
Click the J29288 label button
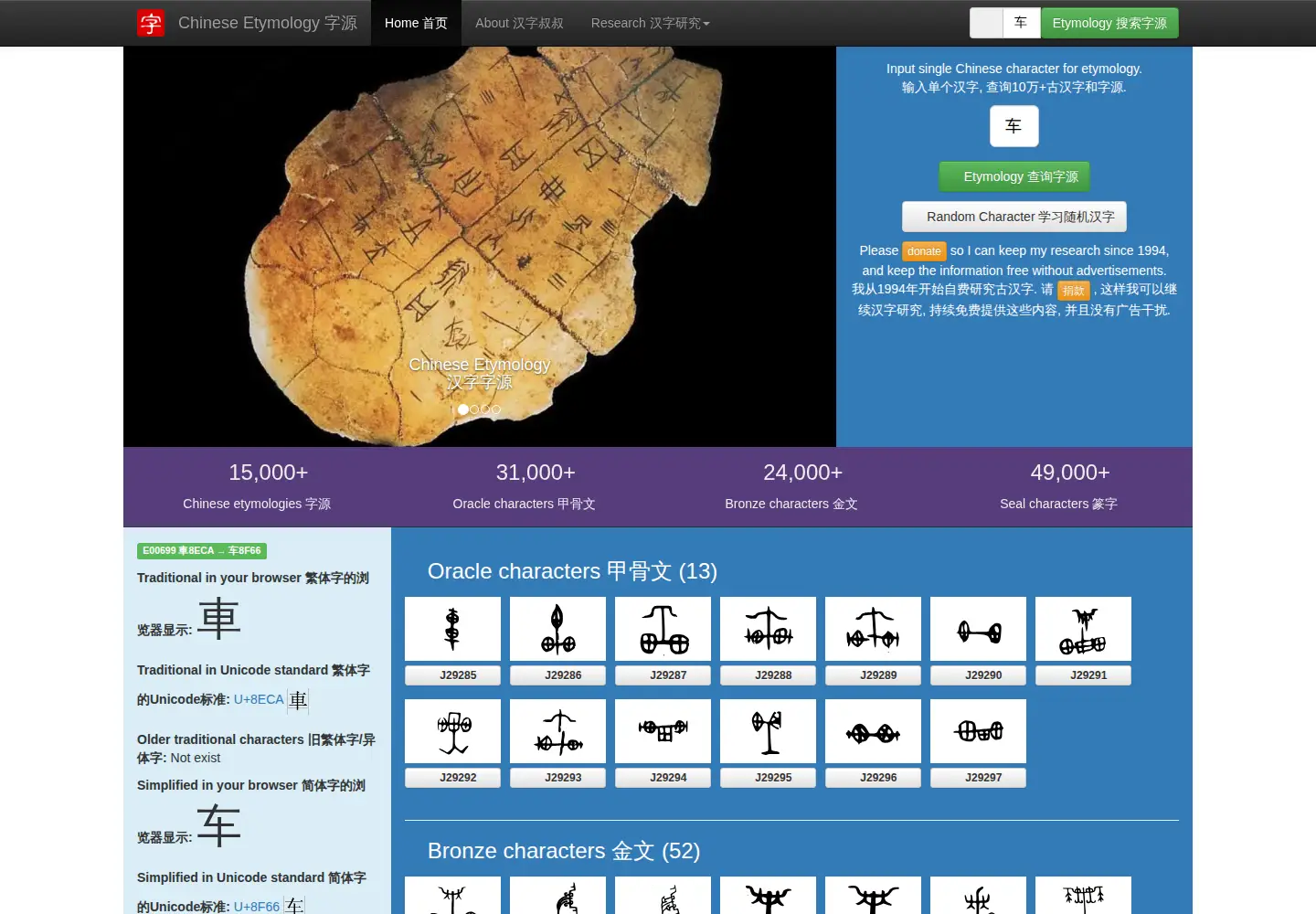(769, 675)
